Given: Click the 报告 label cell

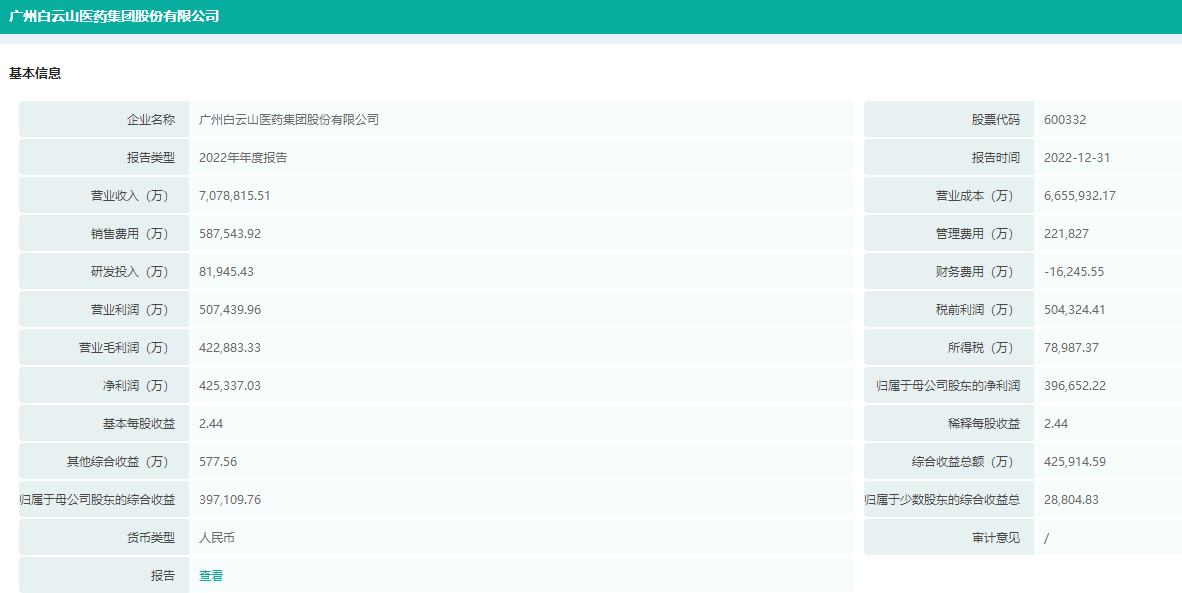Looking at the screenshot, I should click(x=104, y=576).
